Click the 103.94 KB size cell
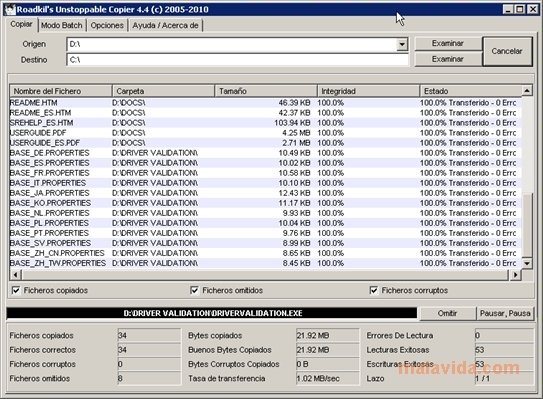The width and height of the screenshot is (543, 399). (292, 123)
